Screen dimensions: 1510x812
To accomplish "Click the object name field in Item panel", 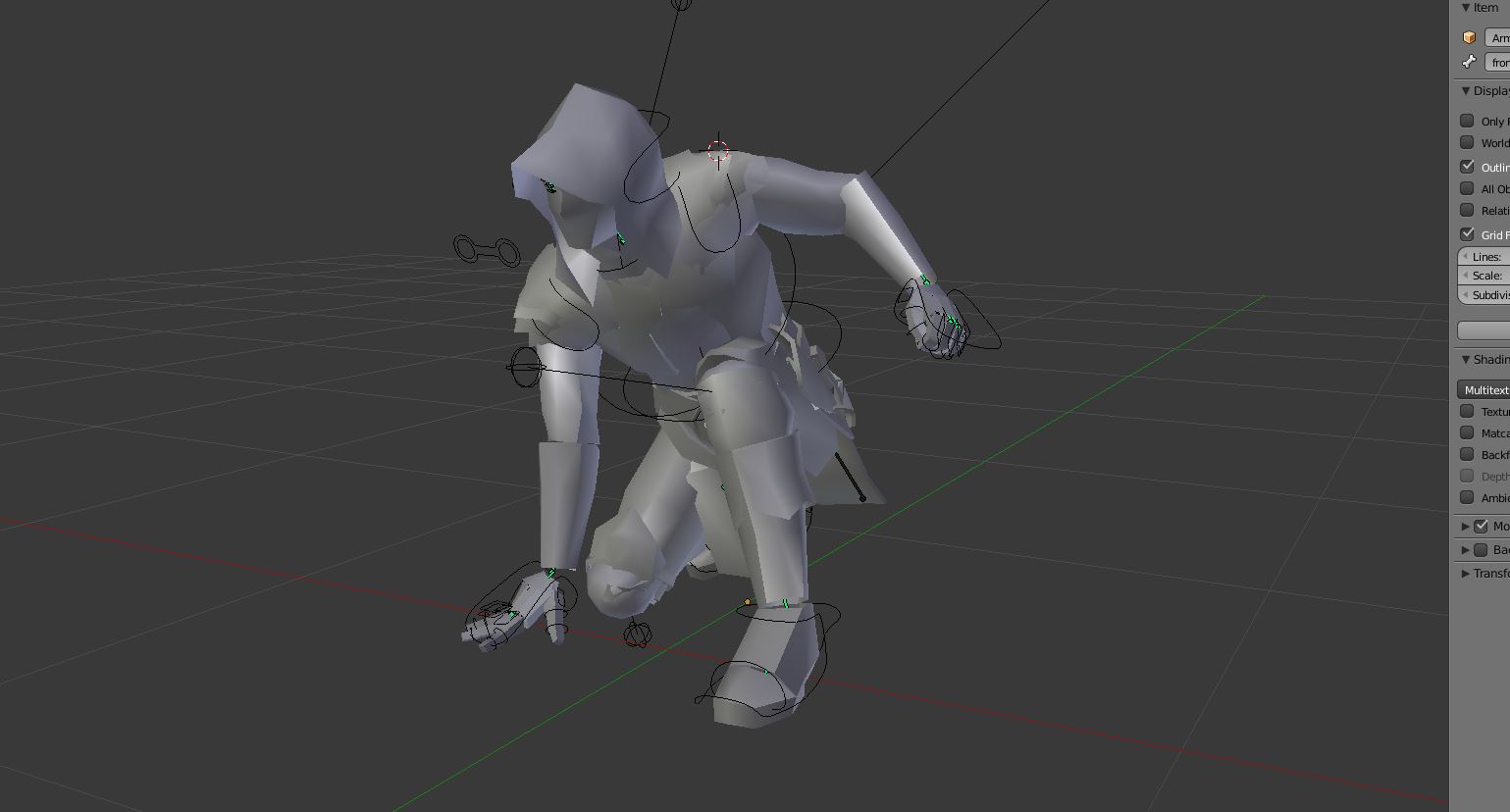I will point(1497,37).
